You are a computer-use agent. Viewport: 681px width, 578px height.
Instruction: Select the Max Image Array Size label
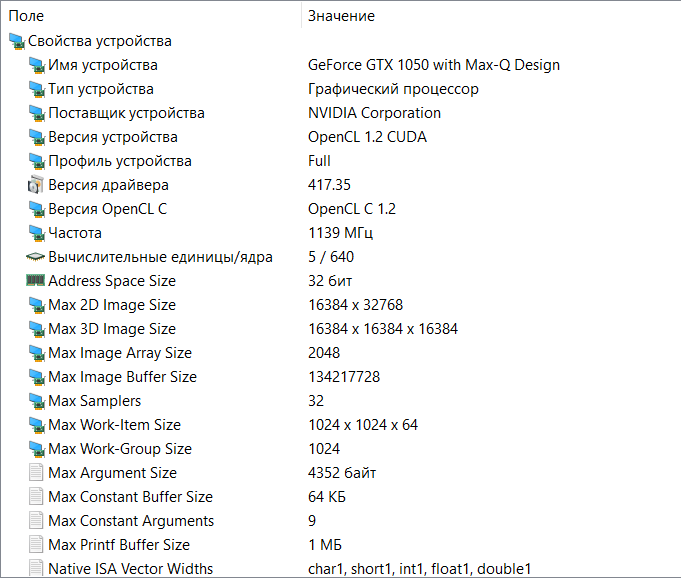point(120,353)
